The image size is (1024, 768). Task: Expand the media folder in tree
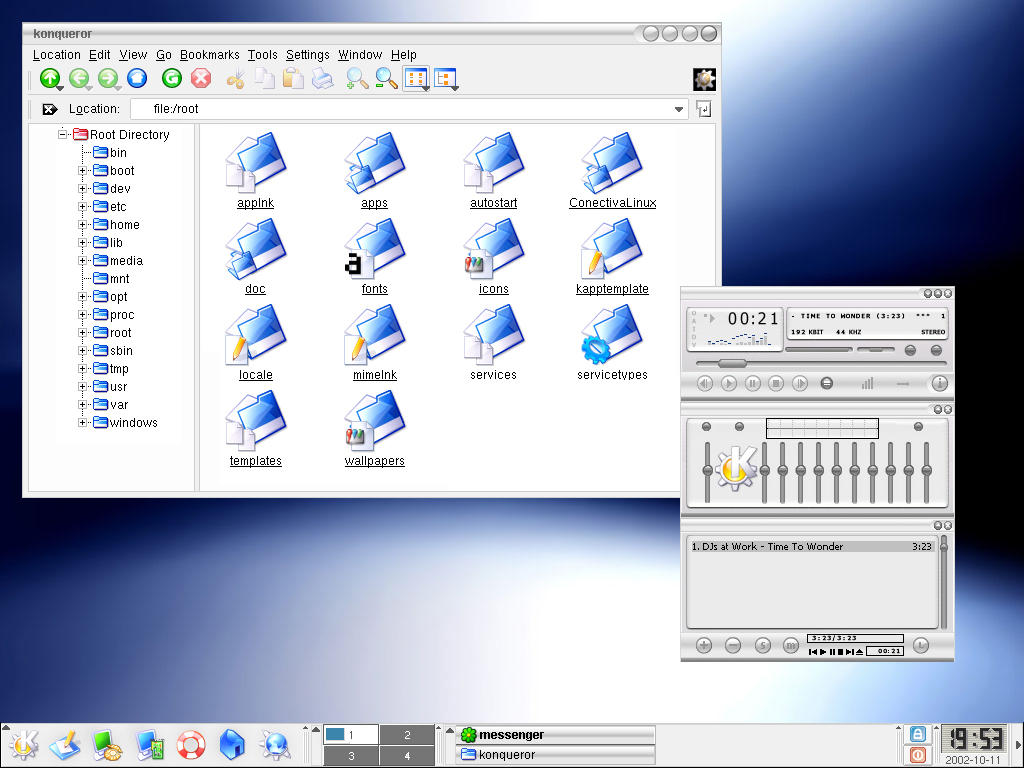(82, 261)
